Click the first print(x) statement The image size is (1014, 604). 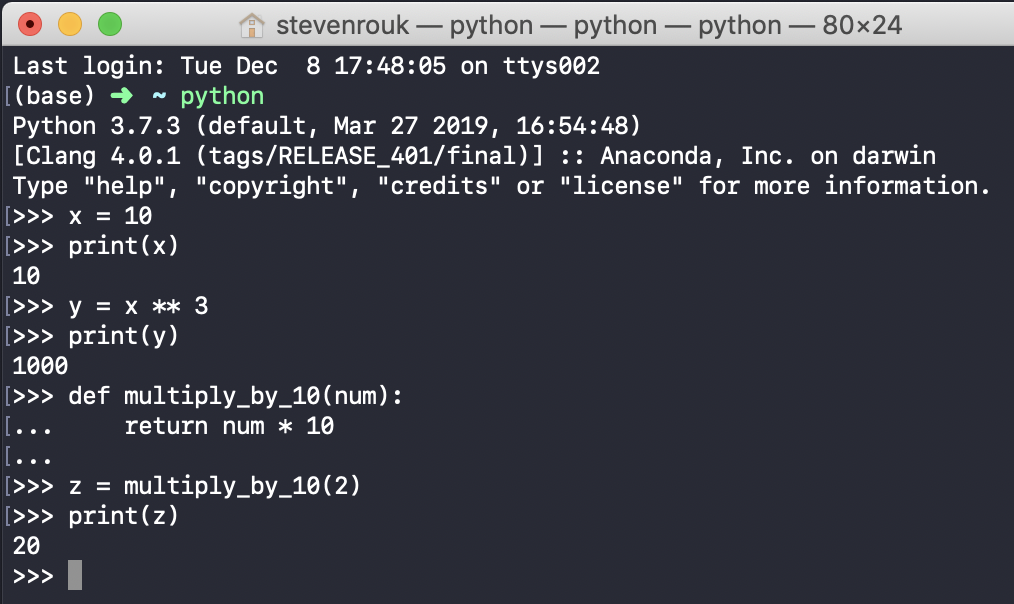124,246
